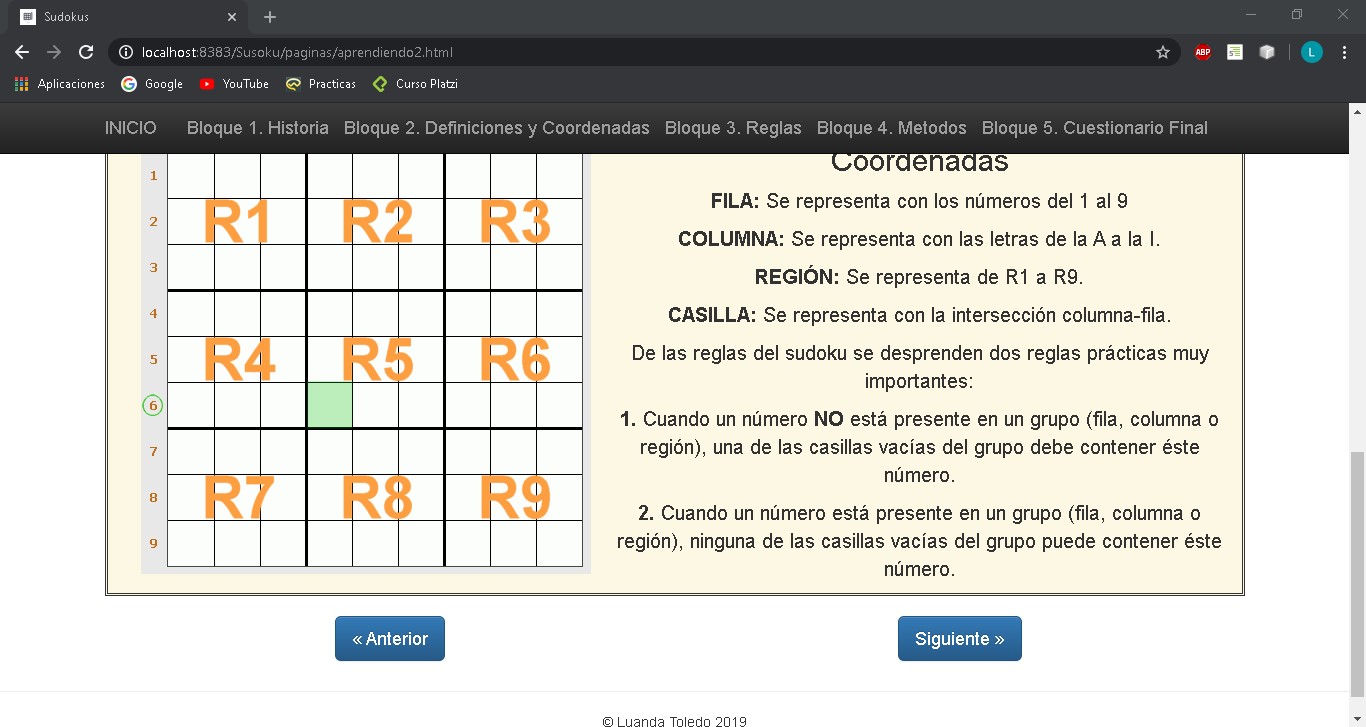
Task: Reload the Sudokus page
Action: (87, 52)
